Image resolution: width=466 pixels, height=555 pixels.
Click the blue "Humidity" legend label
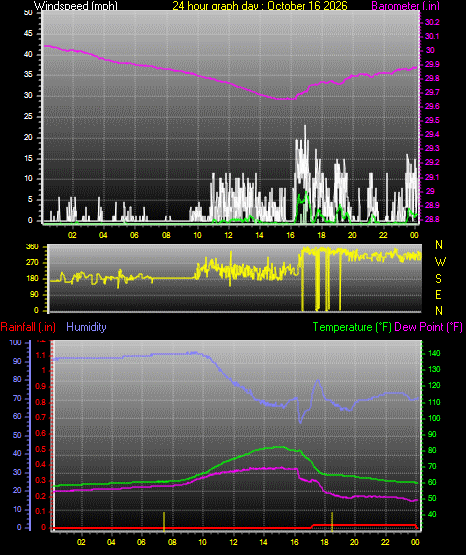coord(86,327)
